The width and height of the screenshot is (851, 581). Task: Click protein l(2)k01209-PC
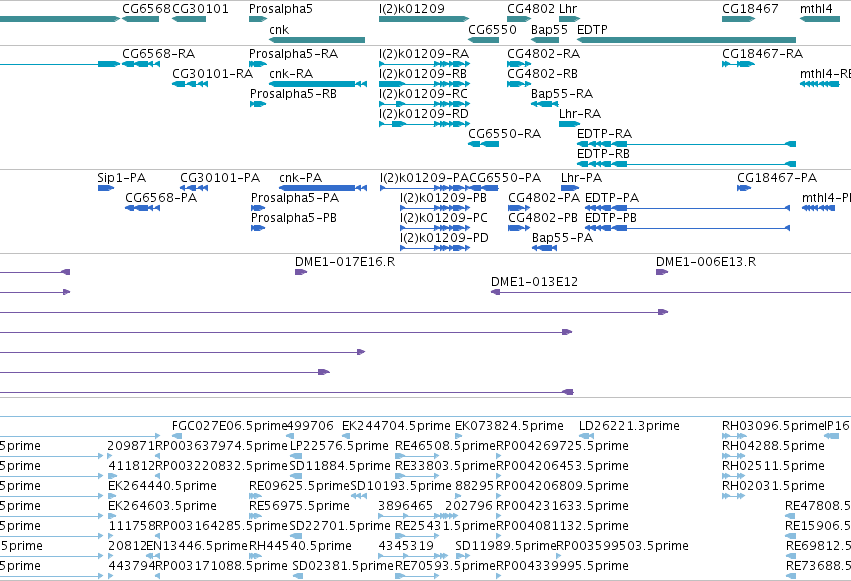click(x=435, y=228)
